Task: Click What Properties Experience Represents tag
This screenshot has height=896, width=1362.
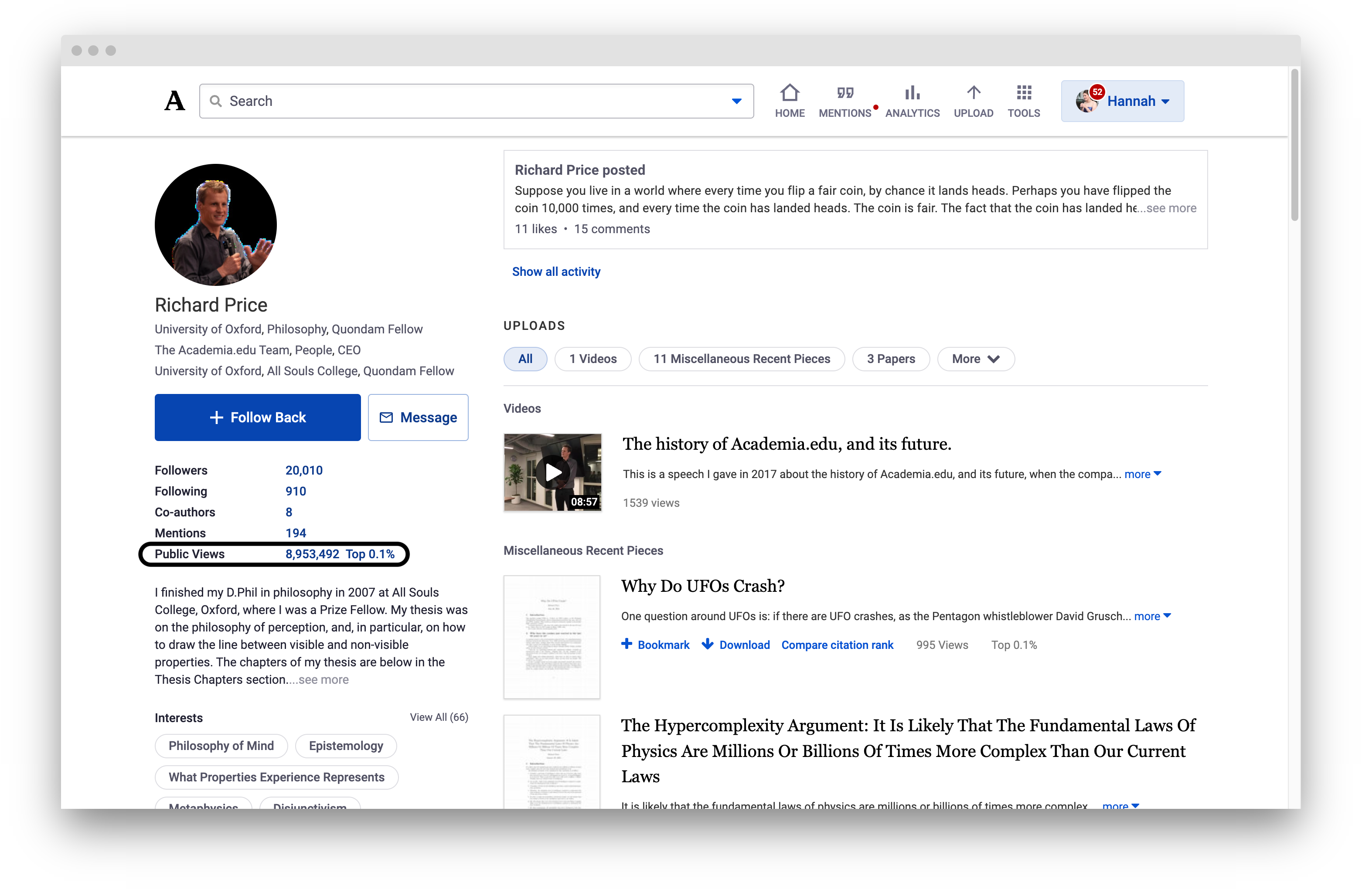Action: click(276, 777)
